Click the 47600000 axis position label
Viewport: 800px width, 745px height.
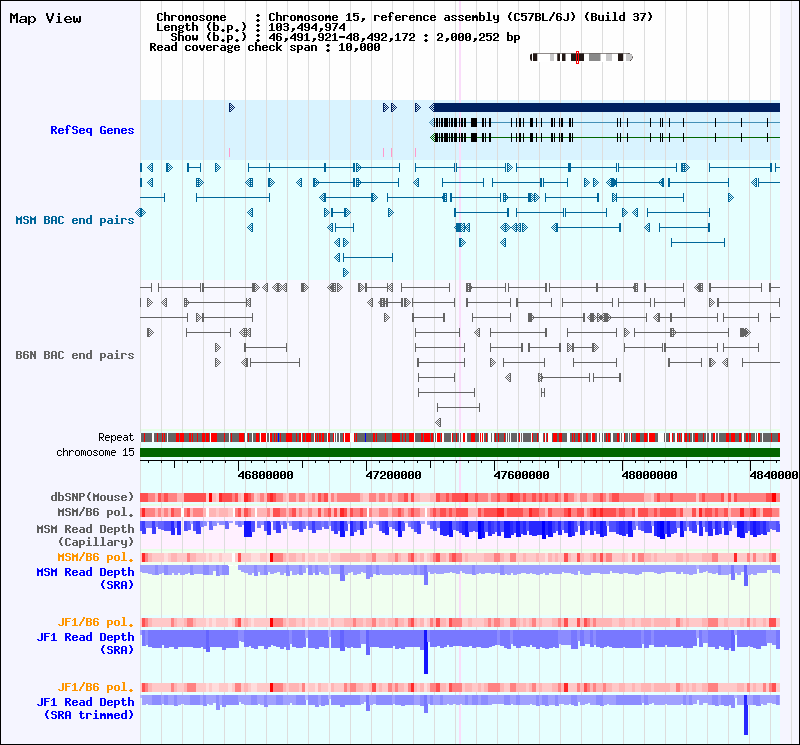point(522,475)
